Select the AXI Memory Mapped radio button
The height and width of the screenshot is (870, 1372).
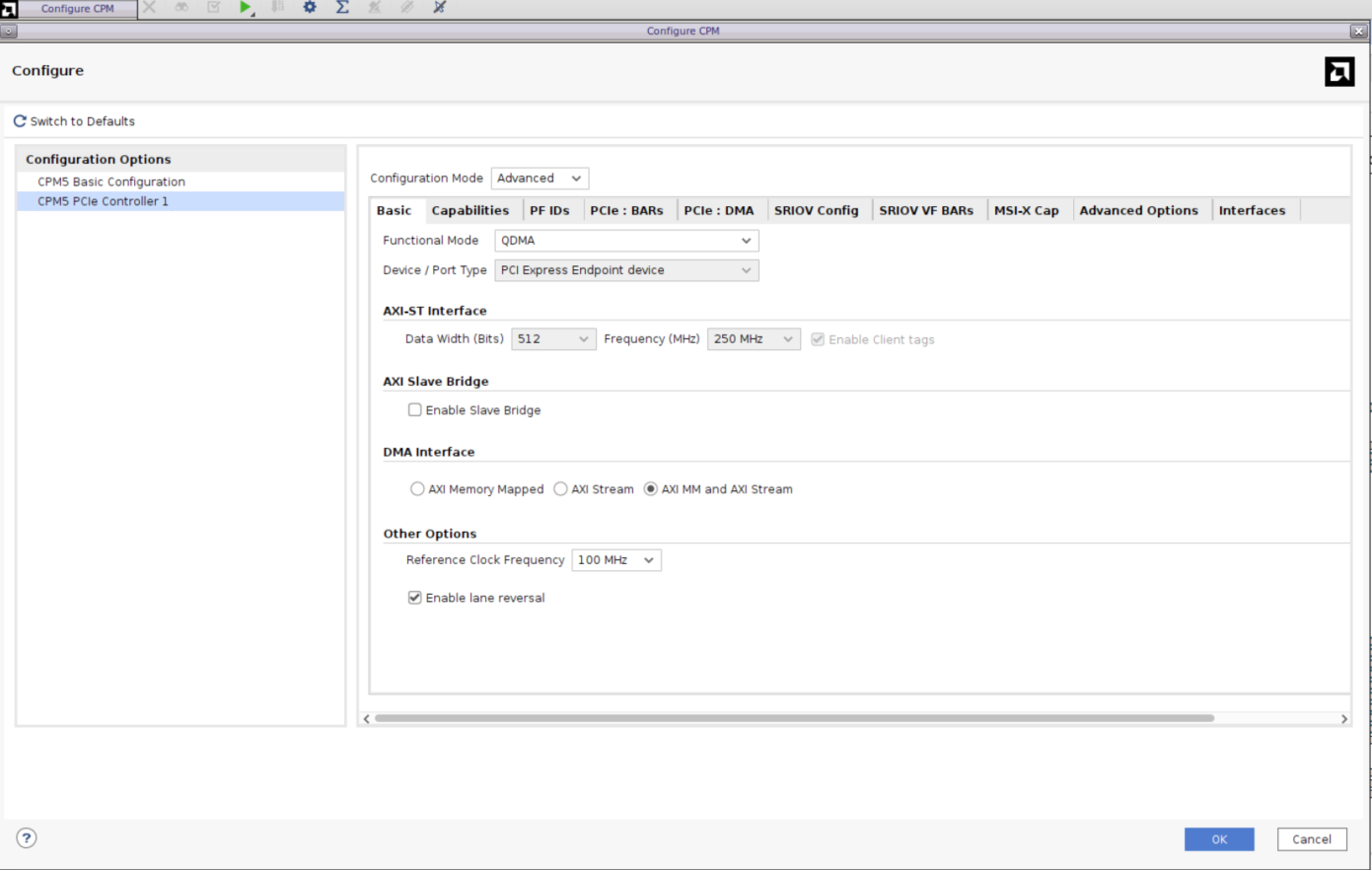coord(417,488)
